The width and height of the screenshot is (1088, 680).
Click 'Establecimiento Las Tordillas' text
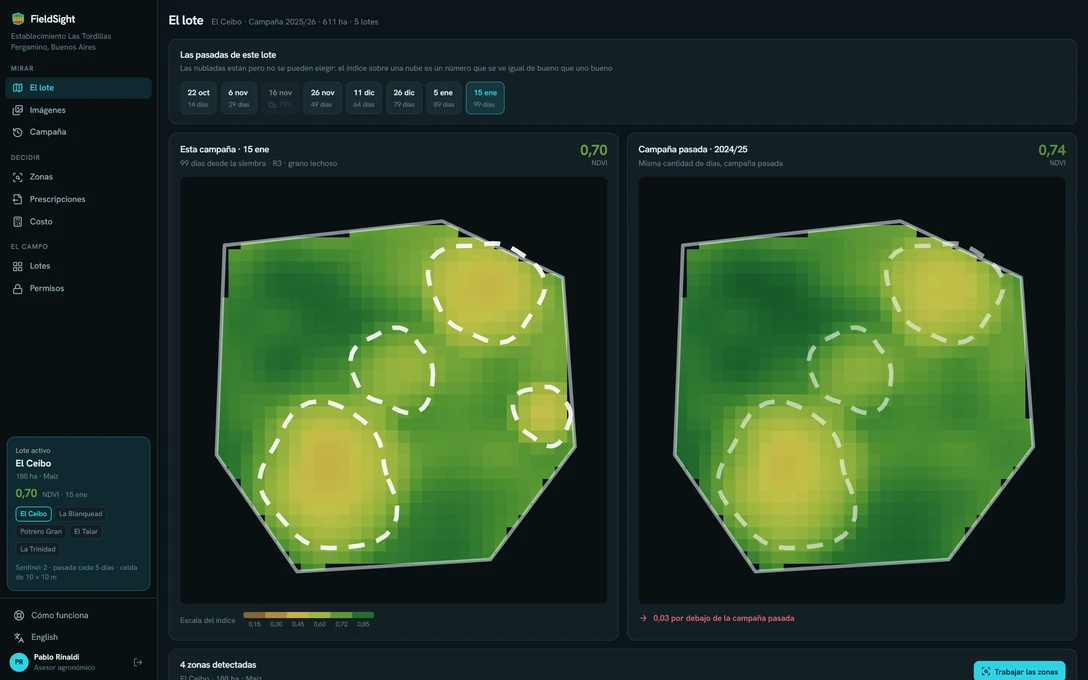point(61,36)
